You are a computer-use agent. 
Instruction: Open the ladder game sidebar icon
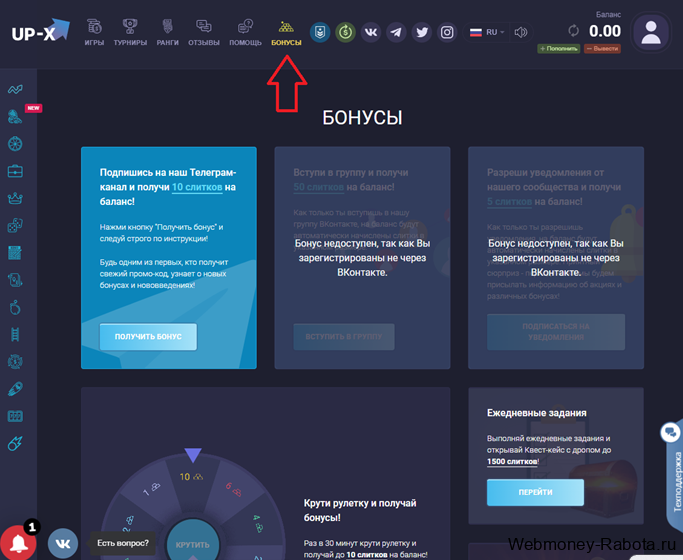click(x=15, y=334)
